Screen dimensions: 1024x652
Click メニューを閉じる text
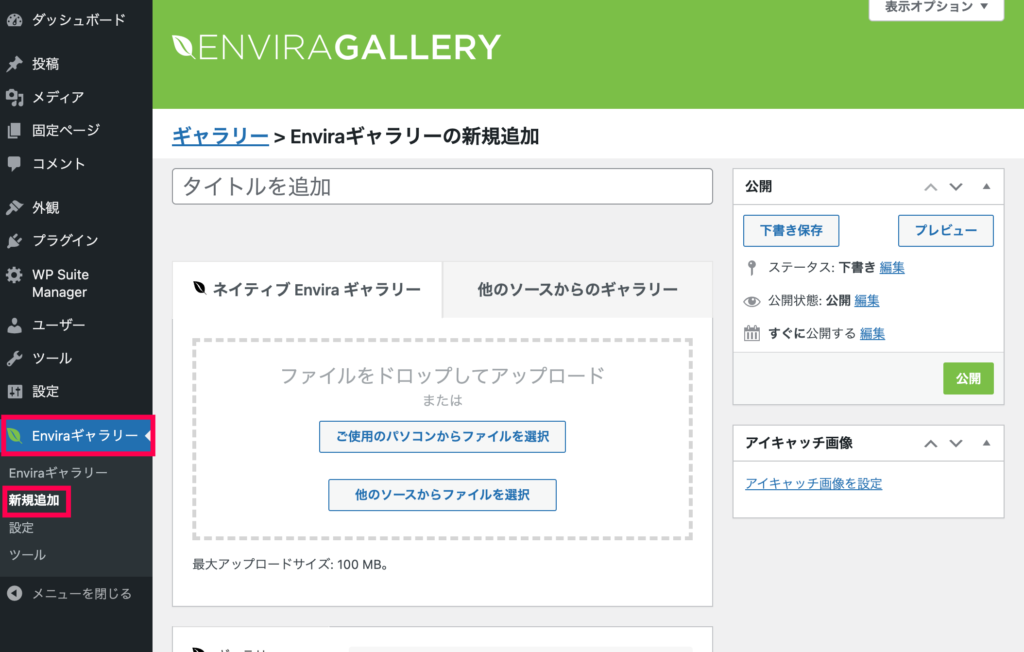tap(82, 594)
